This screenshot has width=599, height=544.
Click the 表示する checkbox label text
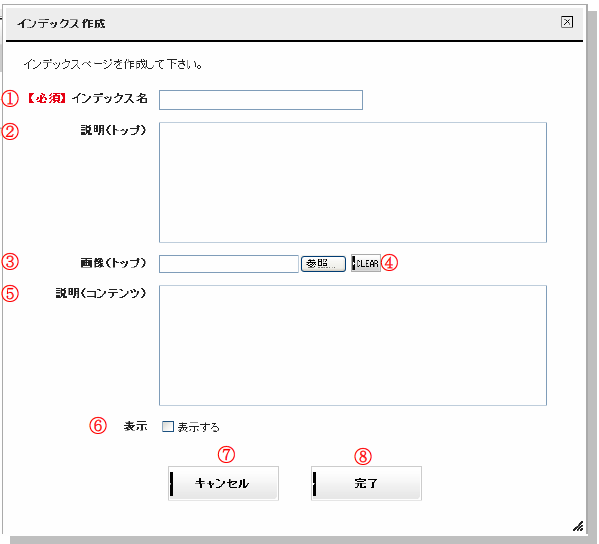tap(198, 427)
